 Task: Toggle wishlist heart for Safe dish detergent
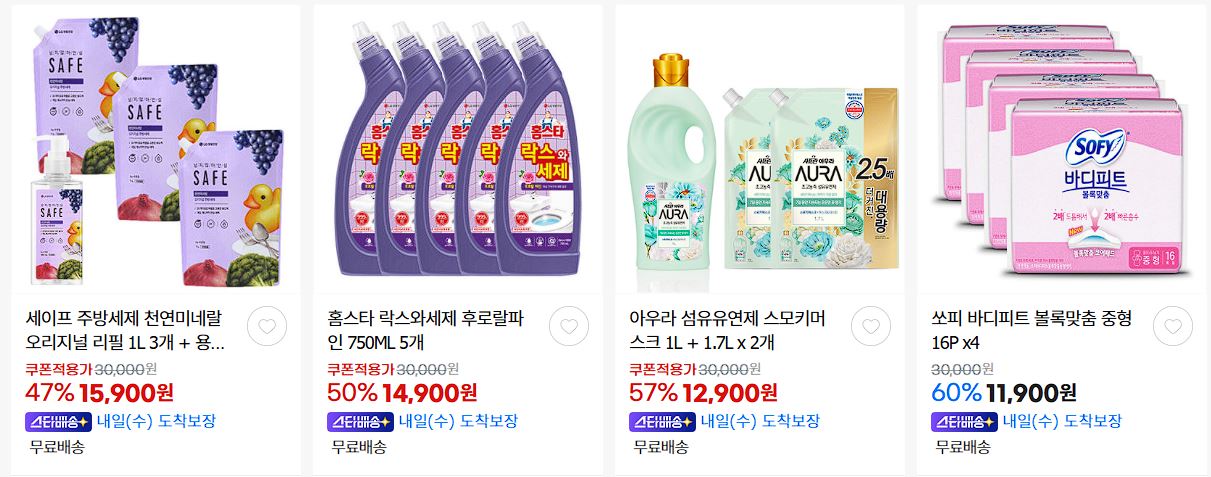266,326
